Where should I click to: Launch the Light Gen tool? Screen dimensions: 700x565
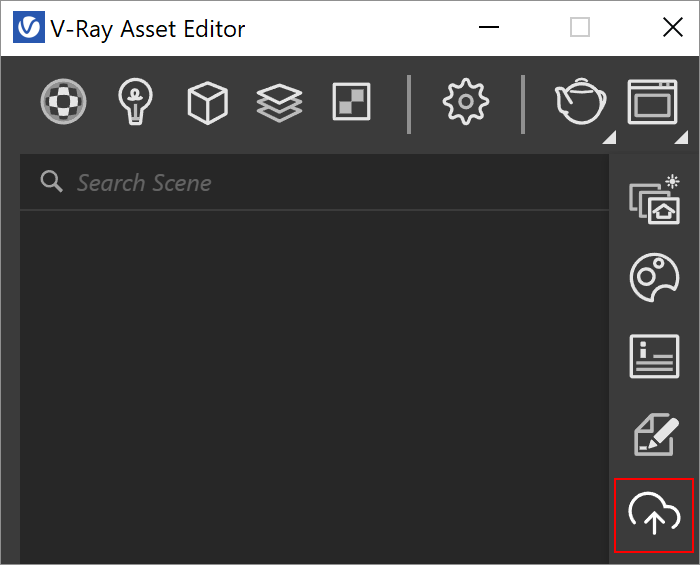point(654,199)
